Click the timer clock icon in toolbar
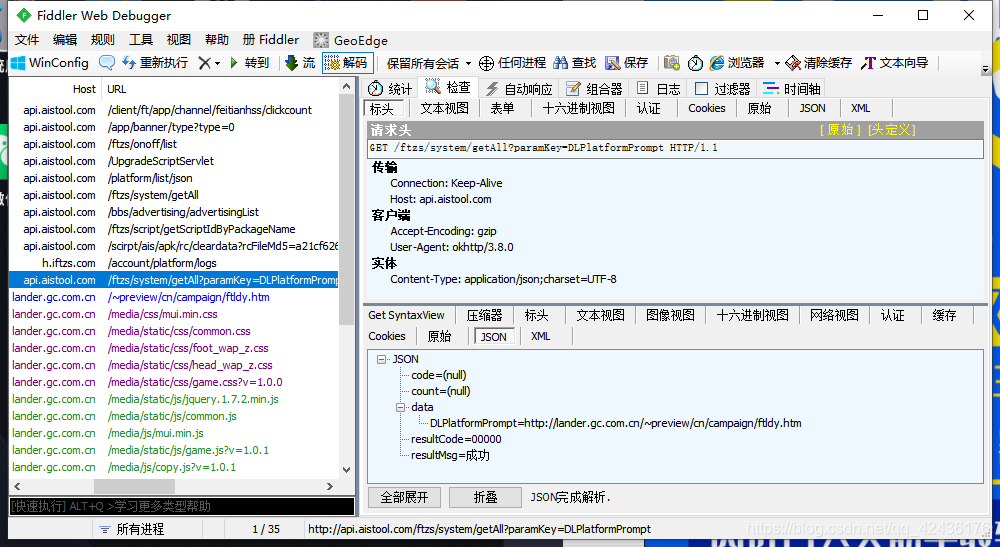Viewport: 1000px width, 547px height. coord(695,63)
